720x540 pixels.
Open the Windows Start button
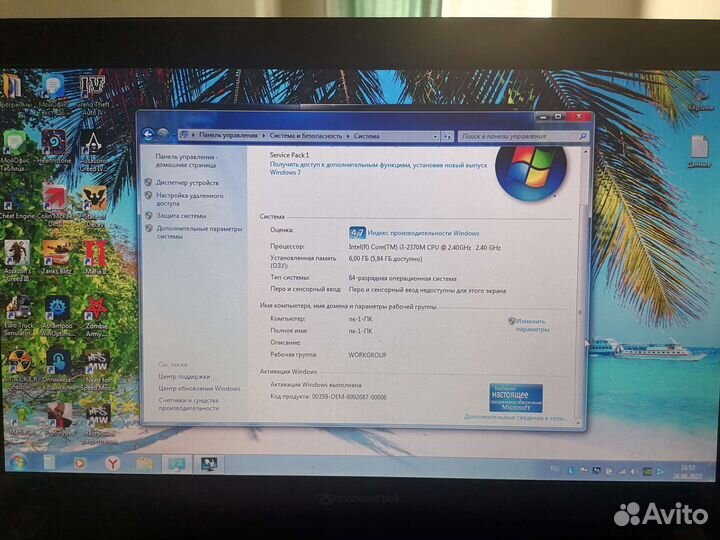pos(18,463)
